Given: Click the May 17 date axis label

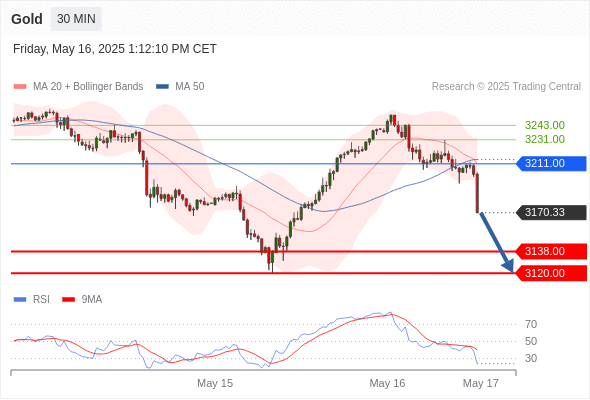Looking at the screenshot, I should pos(481,383).
